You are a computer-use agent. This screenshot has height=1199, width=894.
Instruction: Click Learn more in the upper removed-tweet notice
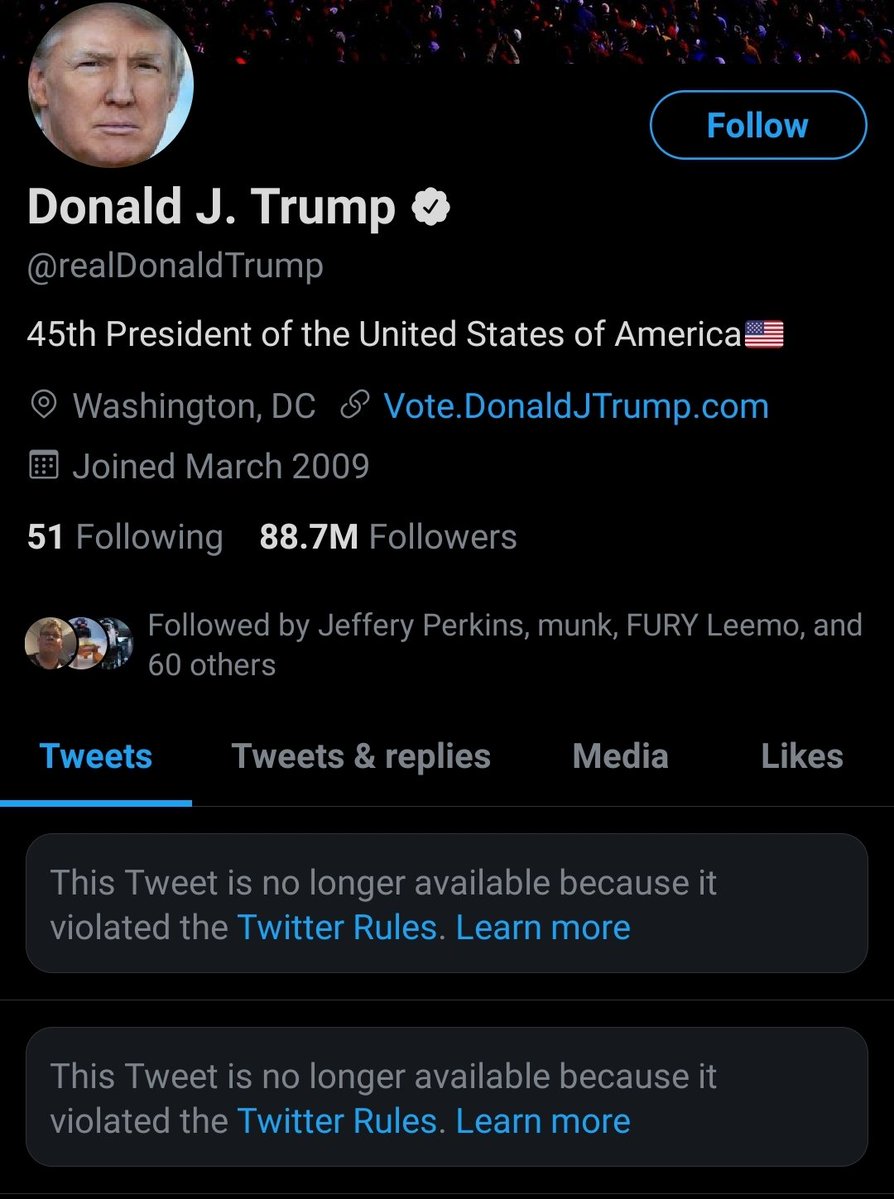tap(543, 928)
